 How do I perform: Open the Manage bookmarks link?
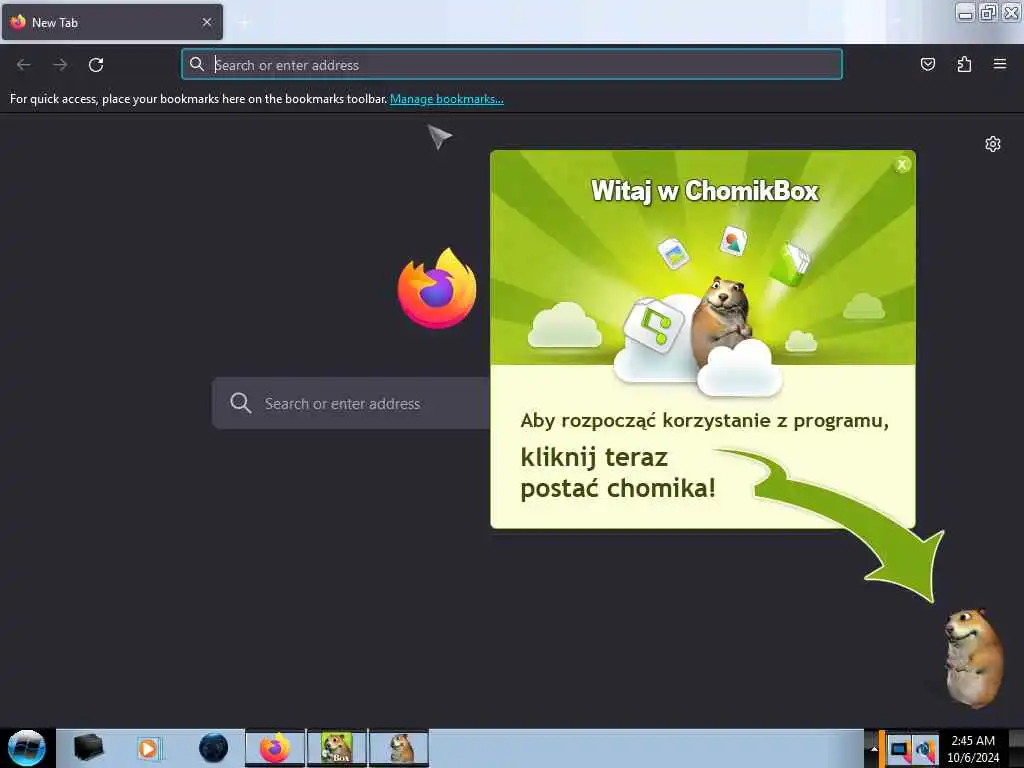tap(447, 99)
